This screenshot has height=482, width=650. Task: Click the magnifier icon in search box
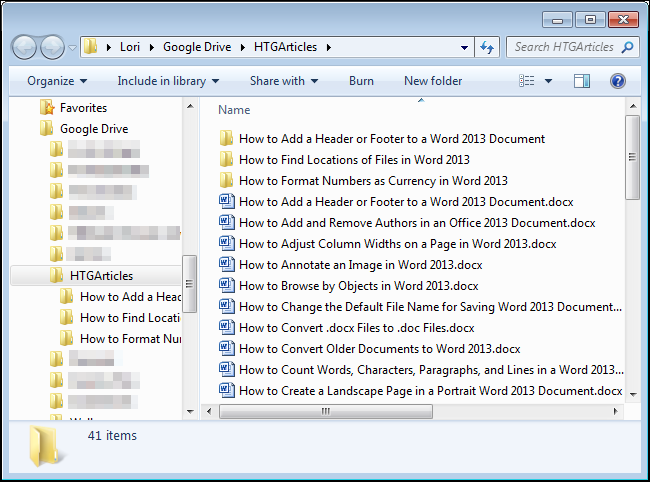point(627,47)
